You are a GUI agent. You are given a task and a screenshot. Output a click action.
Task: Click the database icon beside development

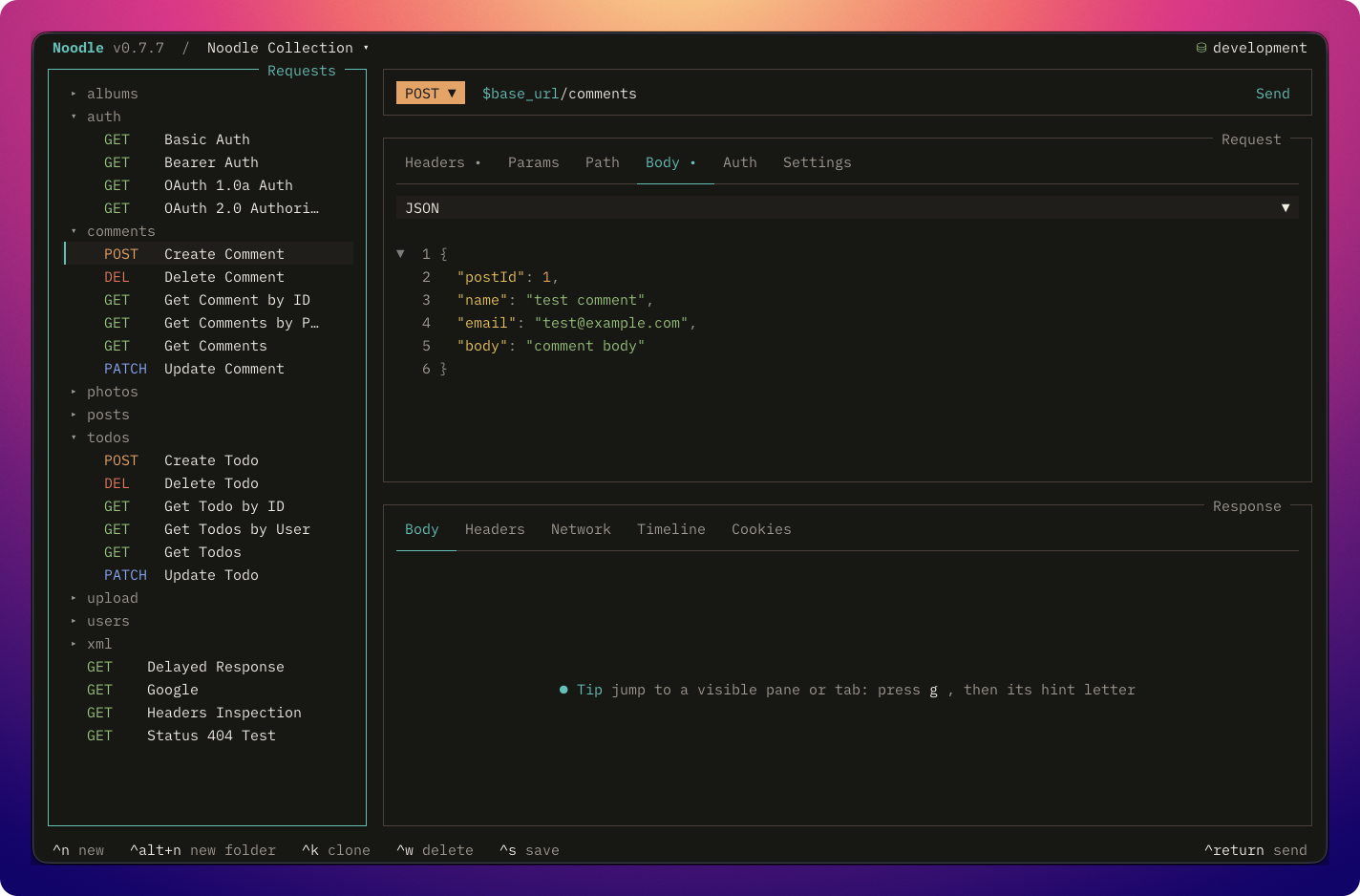click(1201, 48)
